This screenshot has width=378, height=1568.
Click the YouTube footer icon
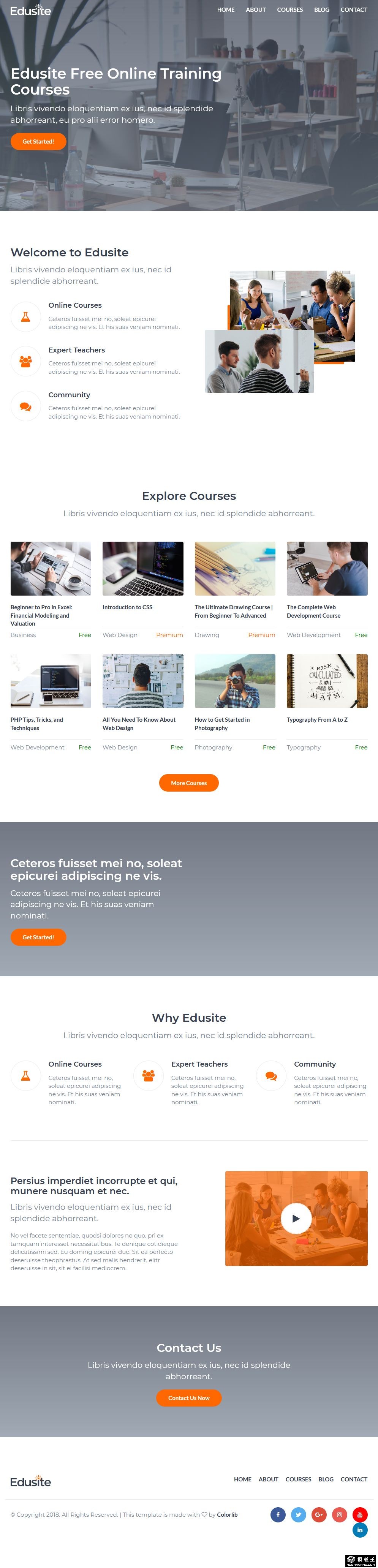tap(360, 1514)
